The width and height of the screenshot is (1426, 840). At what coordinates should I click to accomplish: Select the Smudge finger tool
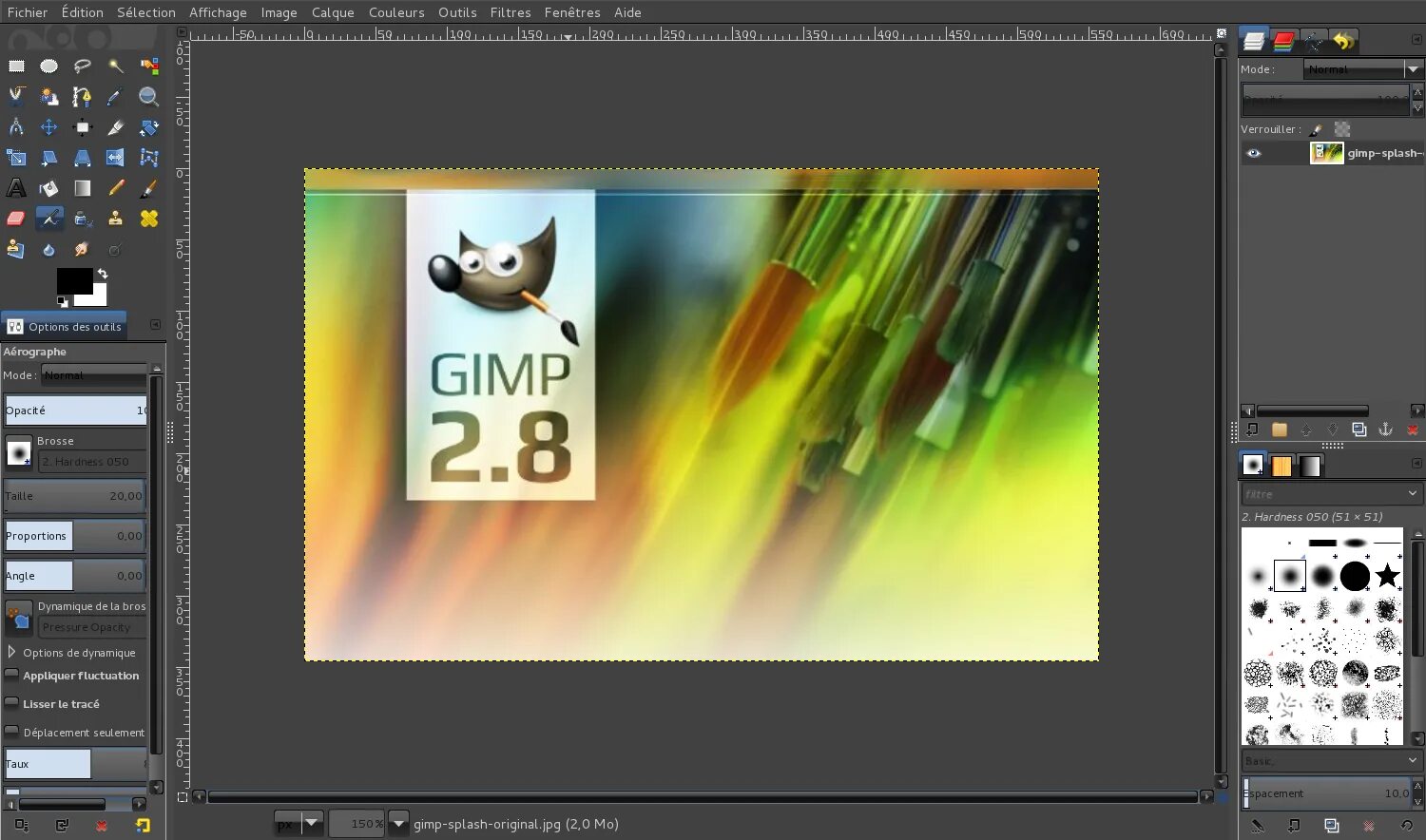(83, 249)
